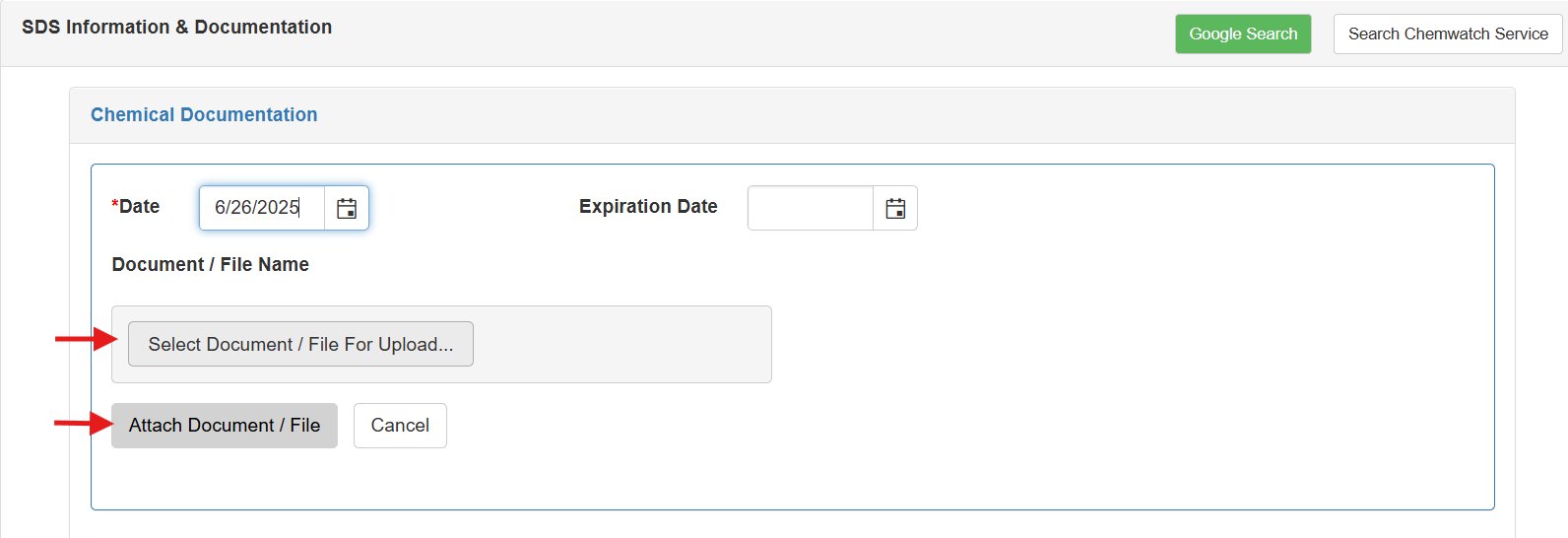Image resolution: width=1568 pixels, height=538 pixels.
Task: Open the Date calendar picker icon
Action: pyautogui.click(x=347, y=208)
